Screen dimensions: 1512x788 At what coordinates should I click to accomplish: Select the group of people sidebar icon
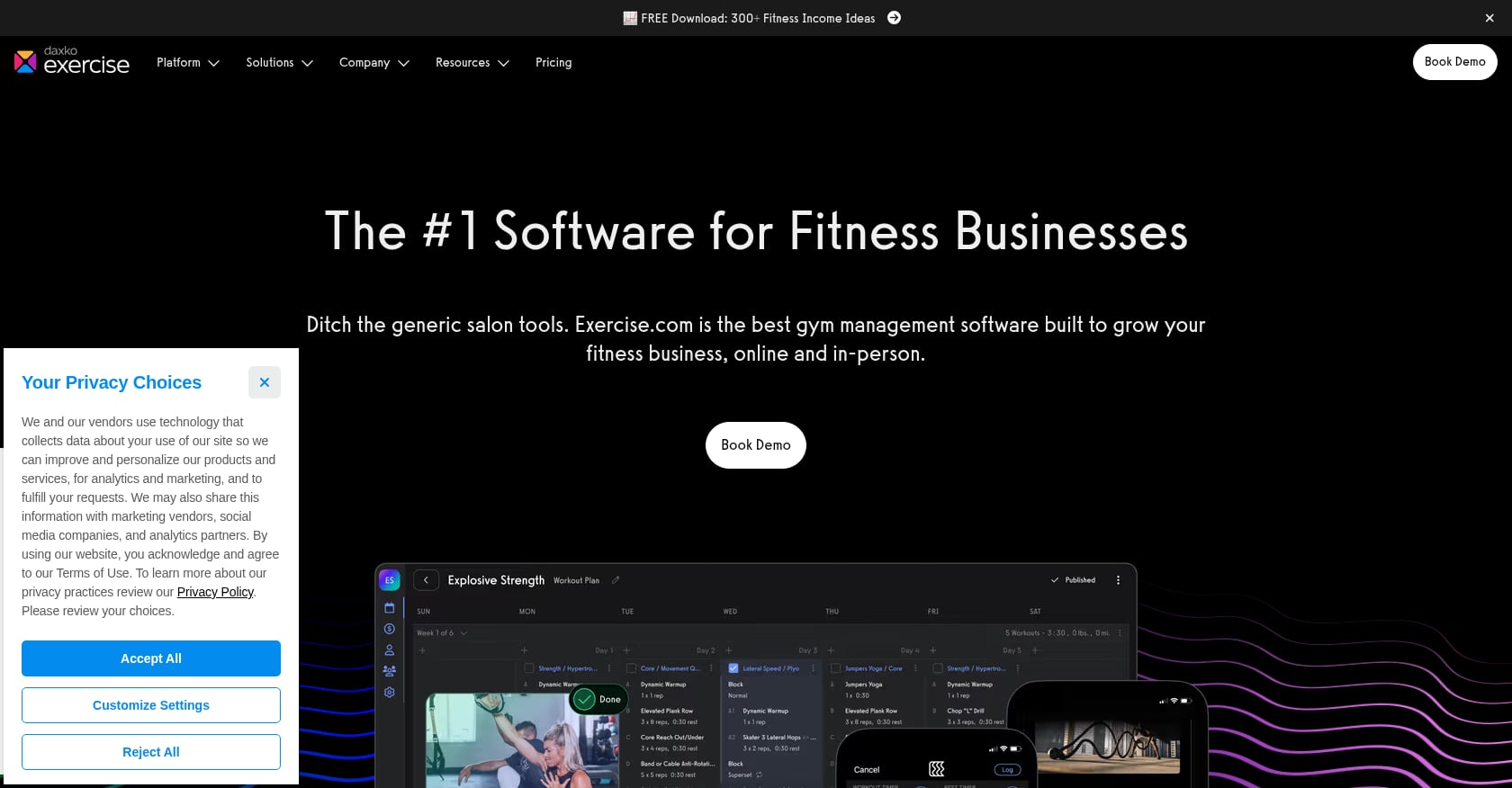coord(390,671)
